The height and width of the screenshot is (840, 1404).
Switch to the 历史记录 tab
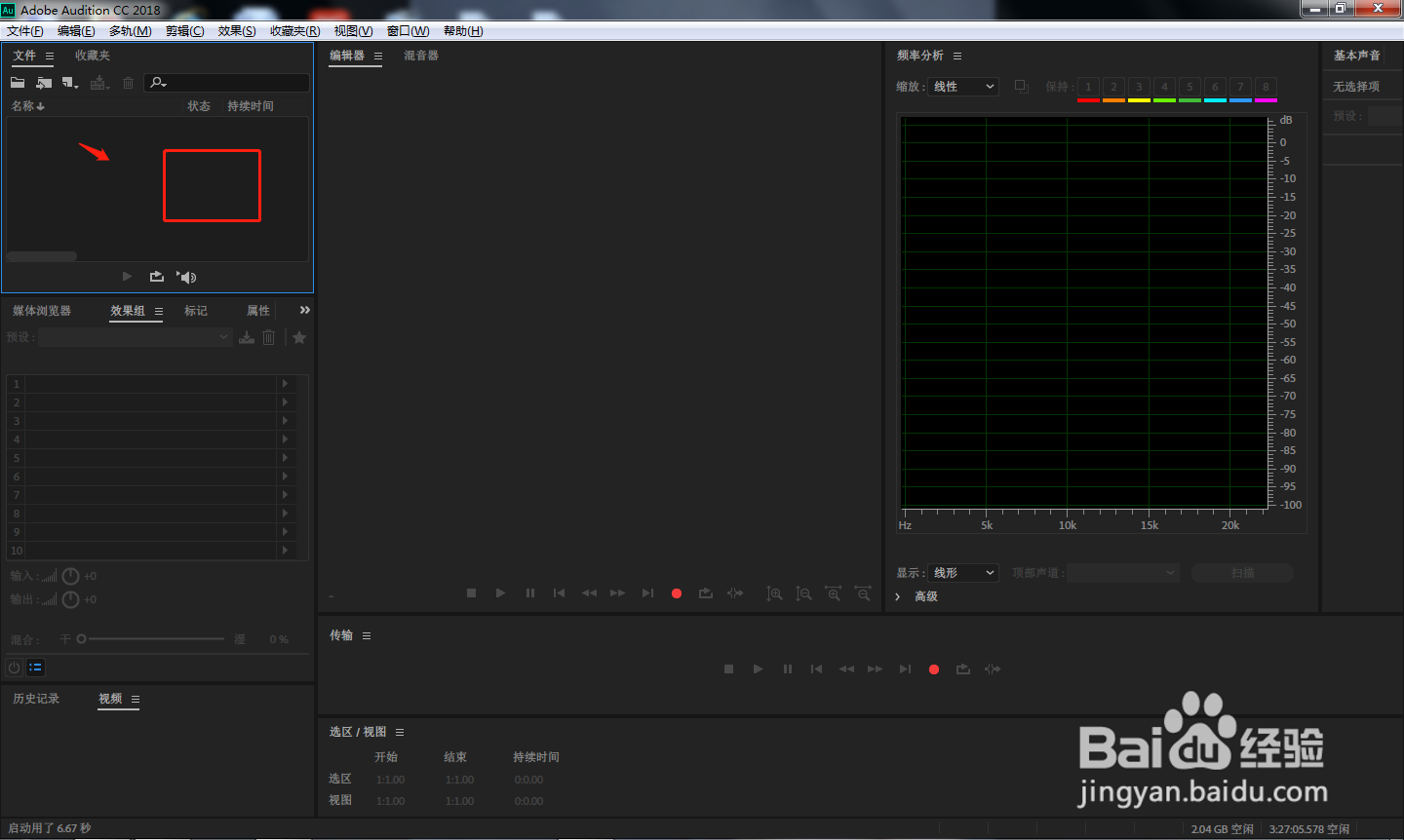(x=36, y=699)
